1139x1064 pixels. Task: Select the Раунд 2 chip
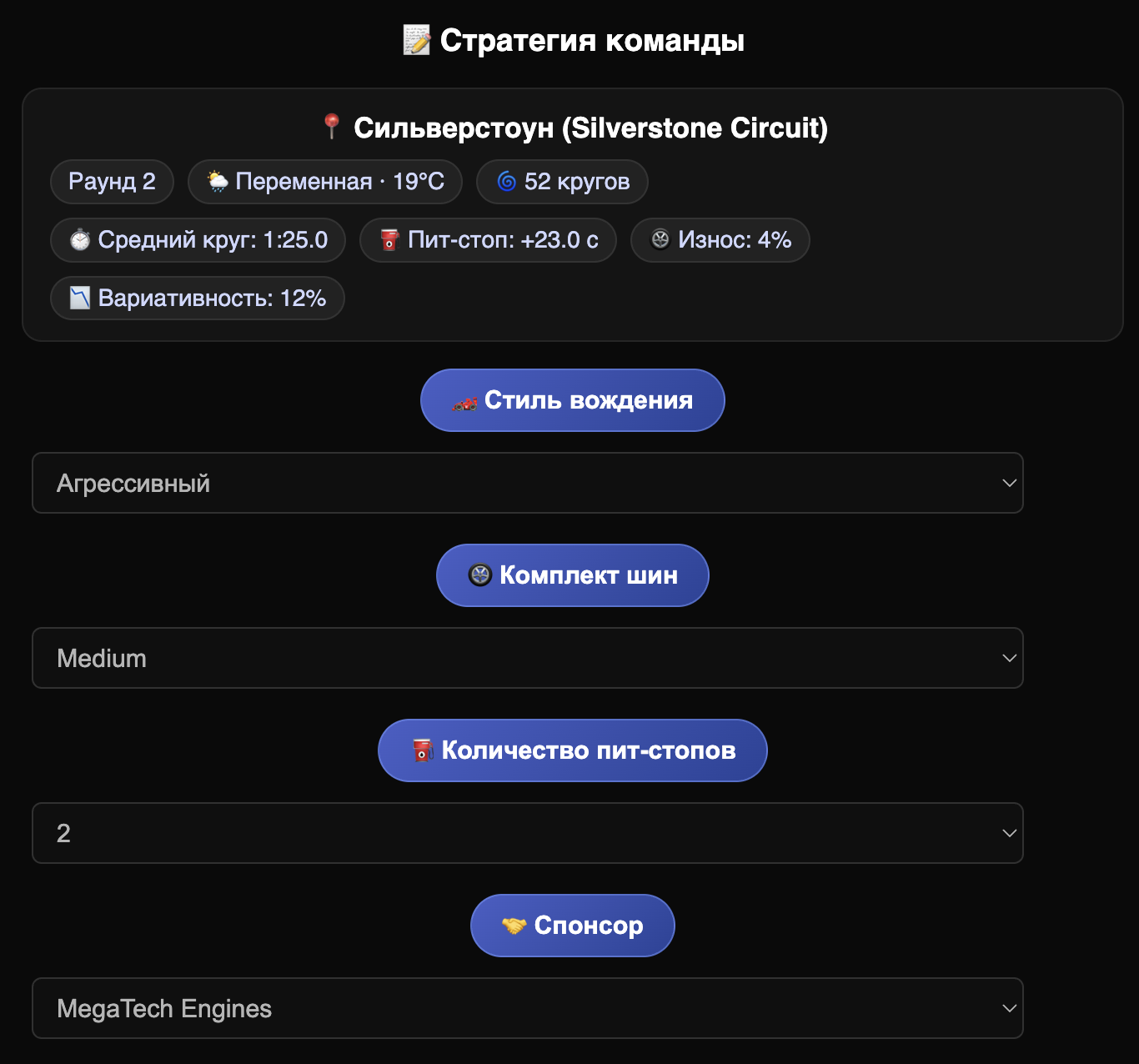coord(112,181)
